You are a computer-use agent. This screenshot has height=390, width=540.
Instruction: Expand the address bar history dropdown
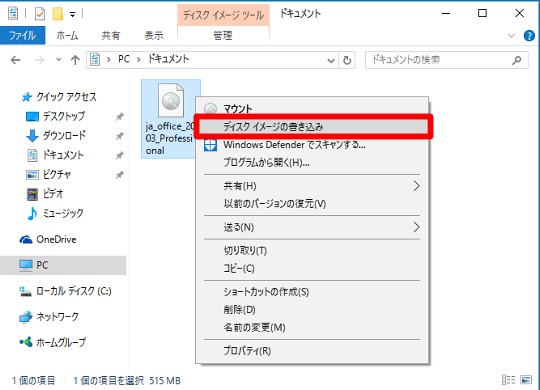[x=331, y=61]
